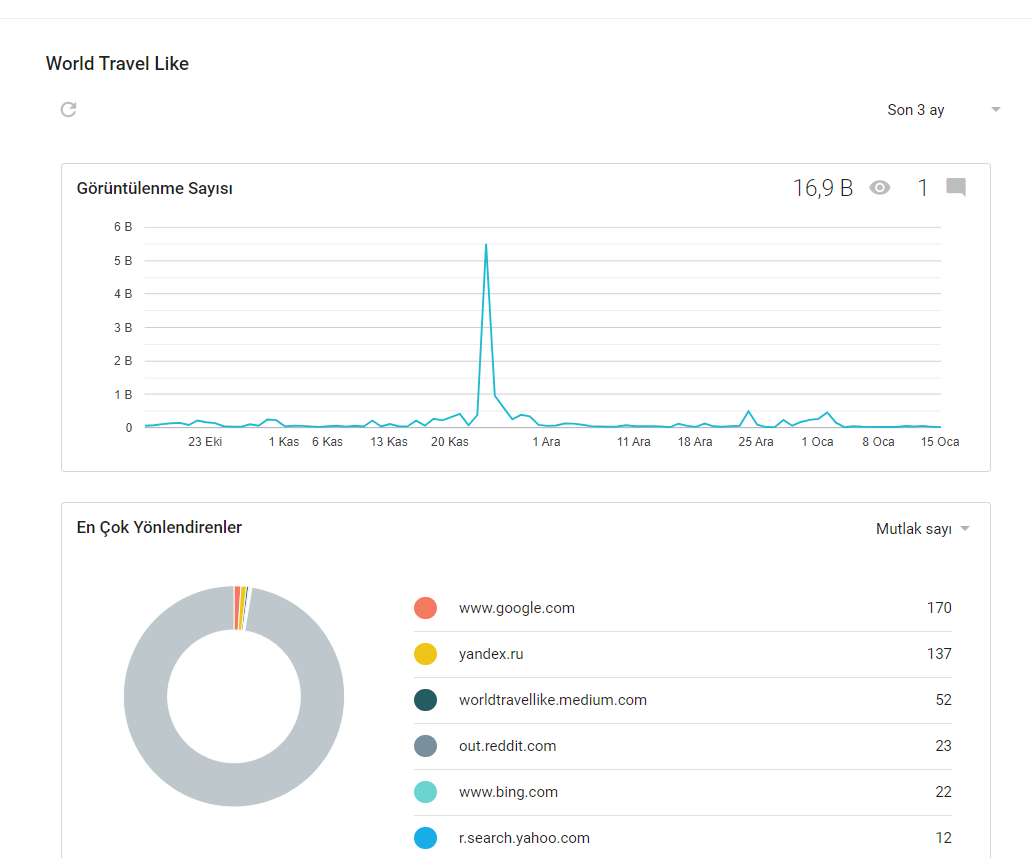Click the r.search.yahoo.com referrer row
Screen dimensions: 1032x858
[683, 838]
